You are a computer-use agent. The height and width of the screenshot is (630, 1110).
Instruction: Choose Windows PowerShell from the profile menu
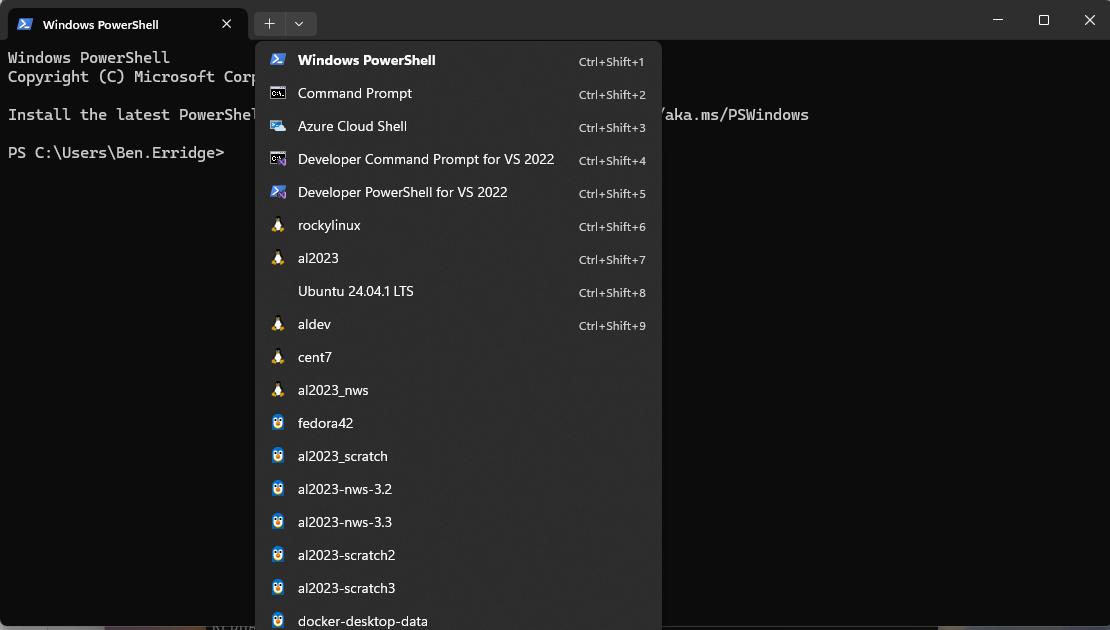click(x=366, y=60)
